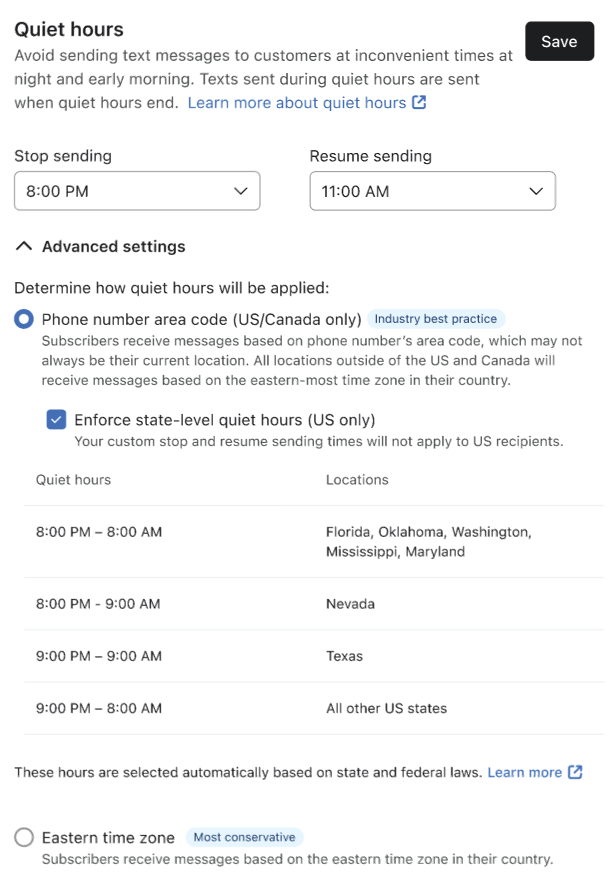Viewport: 608px width, 895px height.
Task: Select the Eastern time zone option
Action: pos(24,838)
